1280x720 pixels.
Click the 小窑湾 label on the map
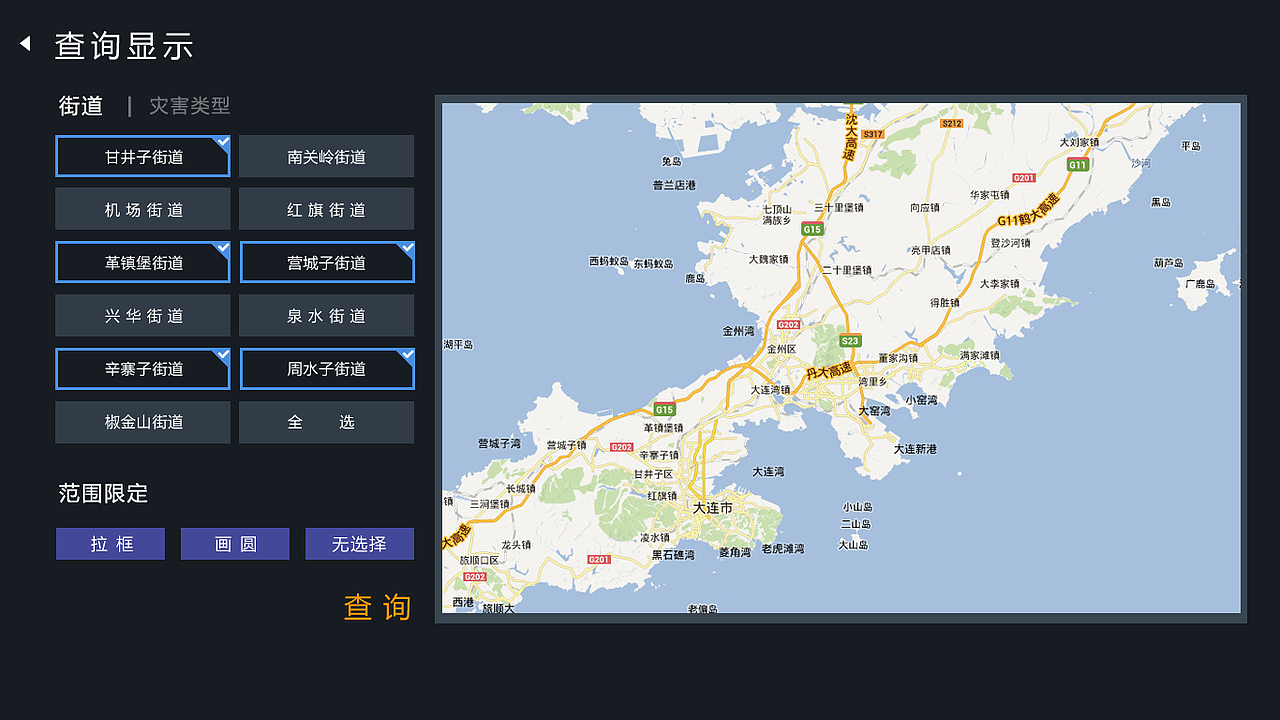[922, 400]
